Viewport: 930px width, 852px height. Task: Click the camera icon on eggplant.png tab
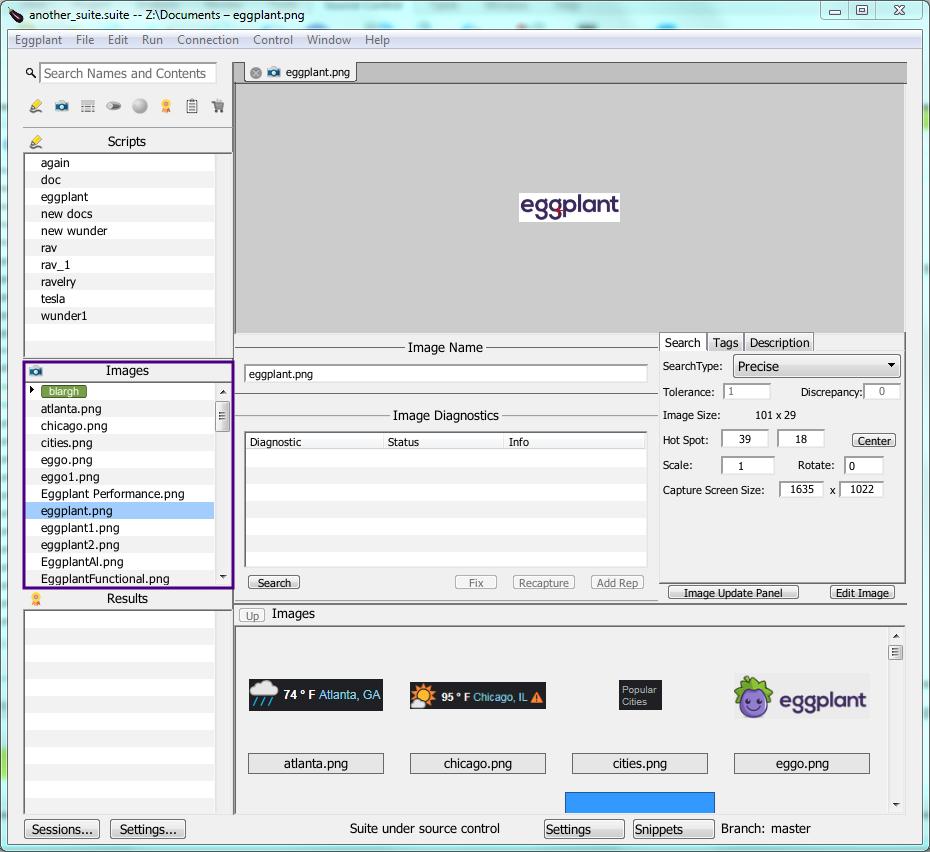point(273,72)
